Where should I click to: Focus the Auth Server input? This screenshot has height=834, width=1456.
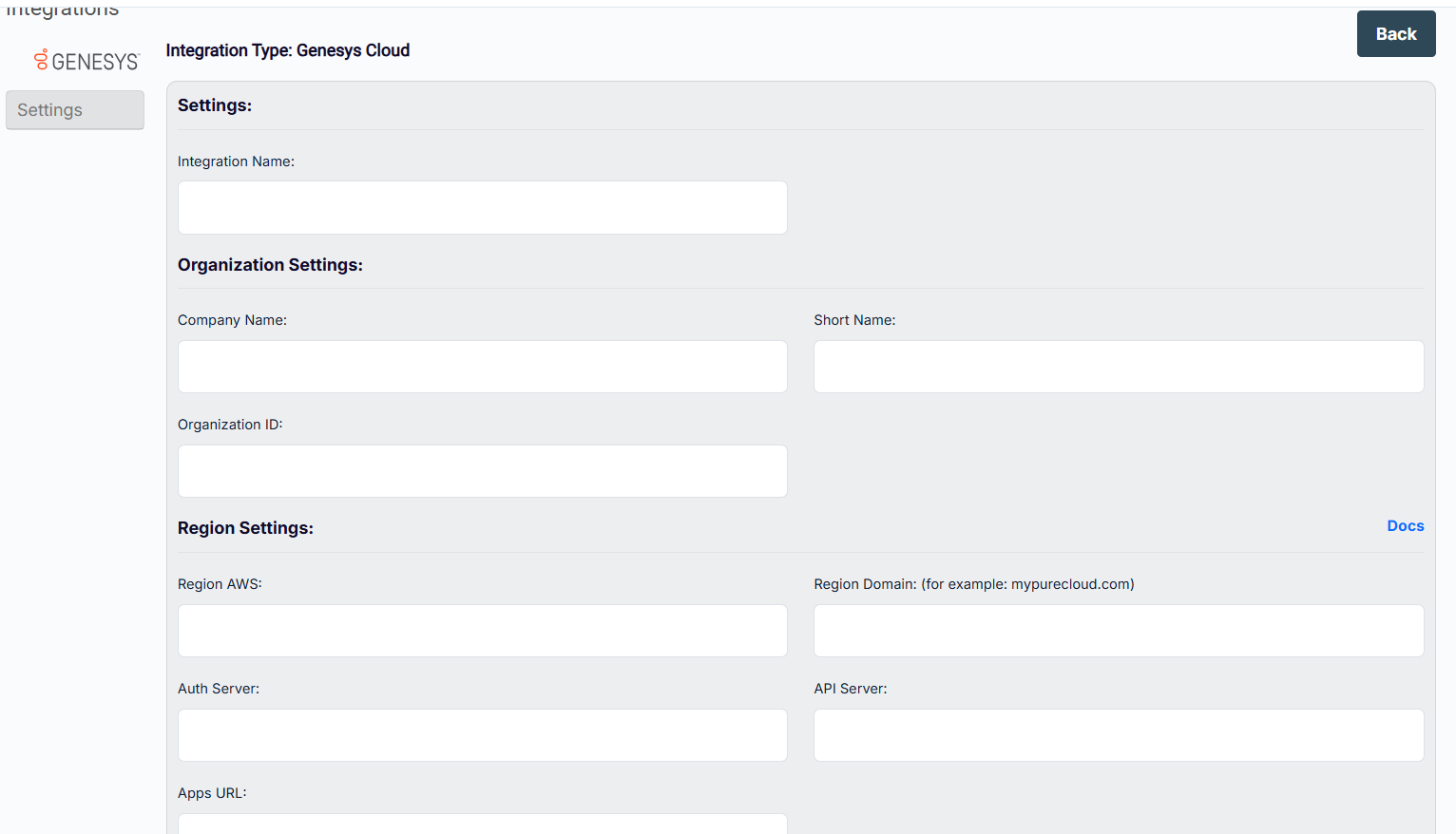[x=482, y=735]
